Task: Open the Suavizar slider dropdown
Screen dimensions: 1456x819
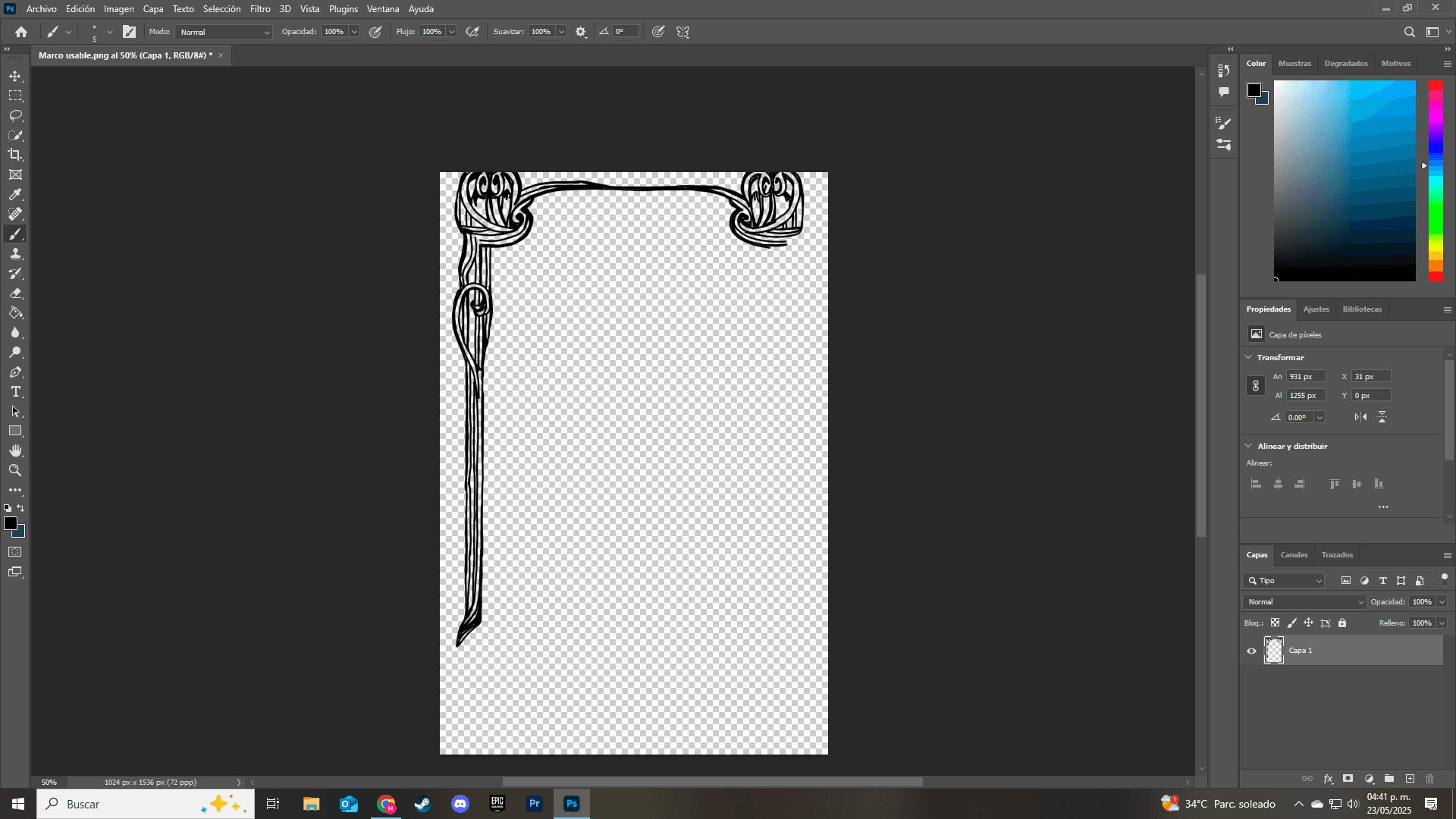Action: [x=561, y=32]
